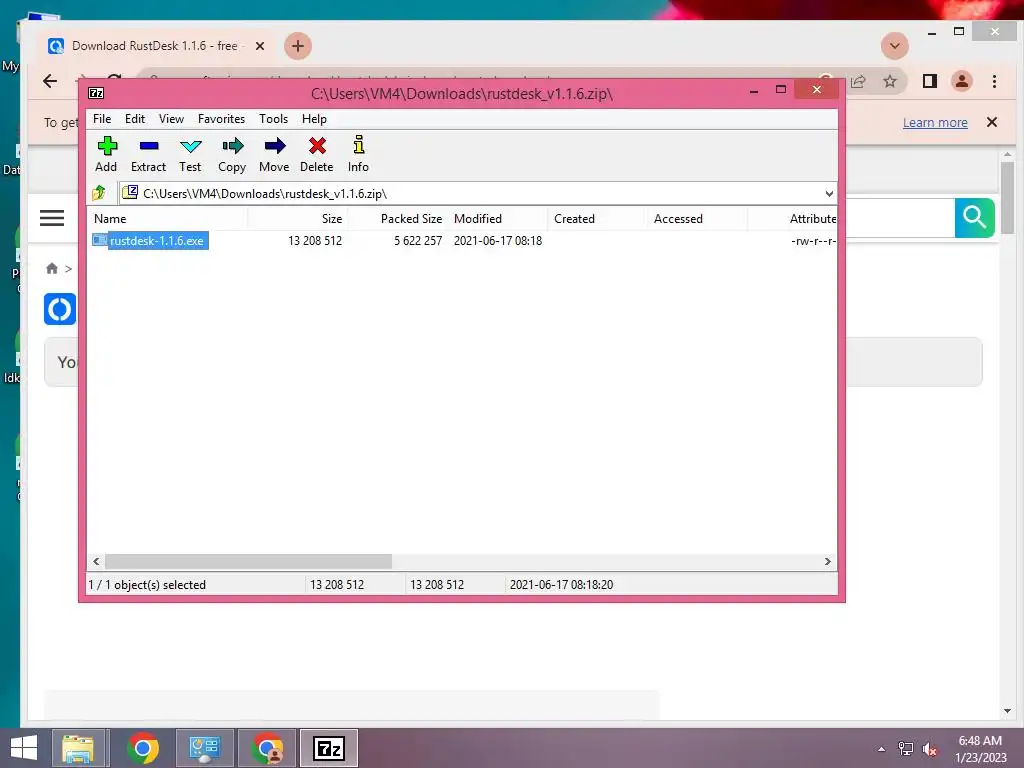Bookmark this page star icon

(889, 81)
